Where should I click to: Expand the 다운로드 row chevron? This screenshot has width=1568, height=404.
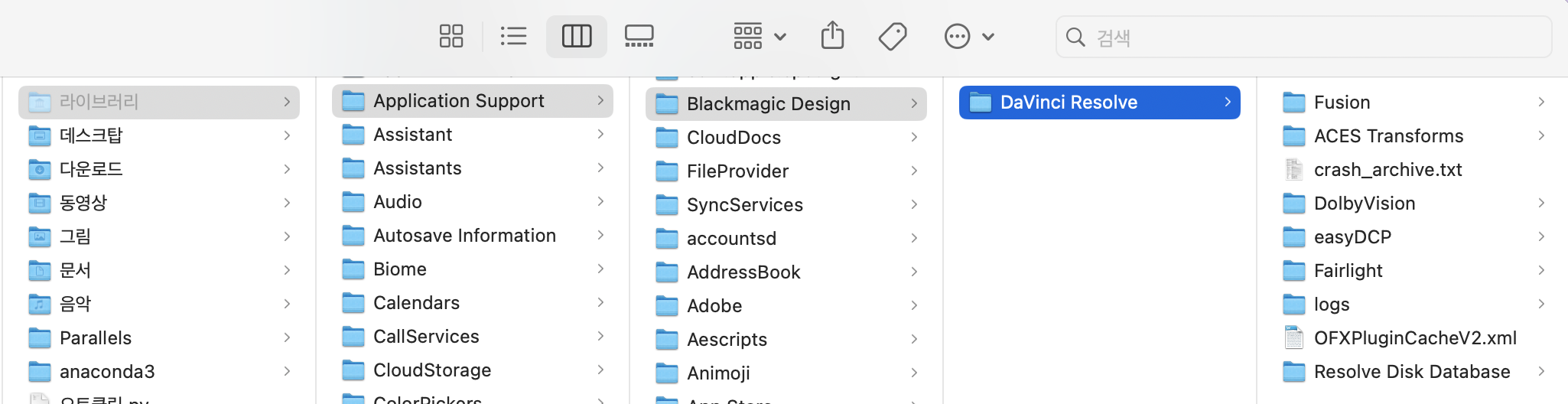click(287, 169)
